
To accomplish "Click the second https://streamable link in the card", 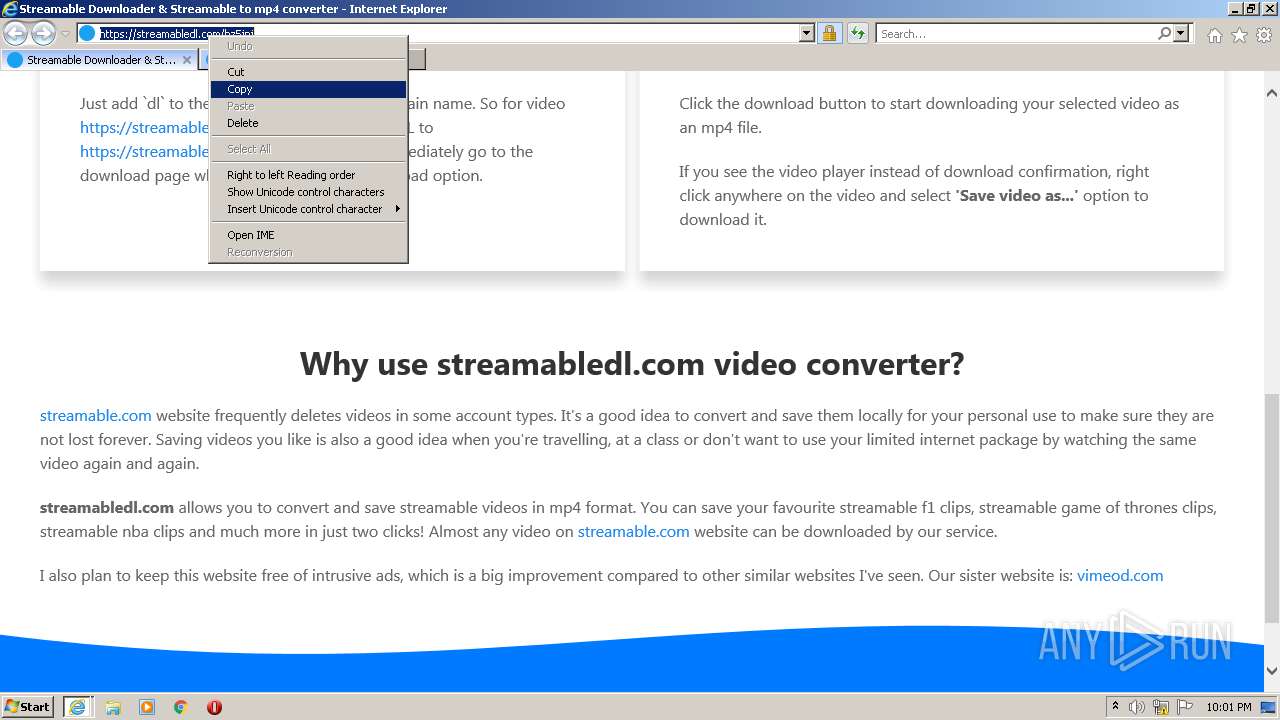I will (x=144, y=151).
